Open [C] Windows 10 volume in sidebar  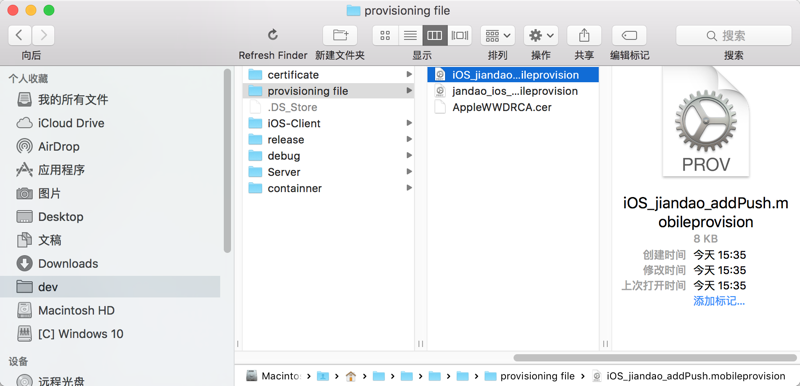coord(110,333)
